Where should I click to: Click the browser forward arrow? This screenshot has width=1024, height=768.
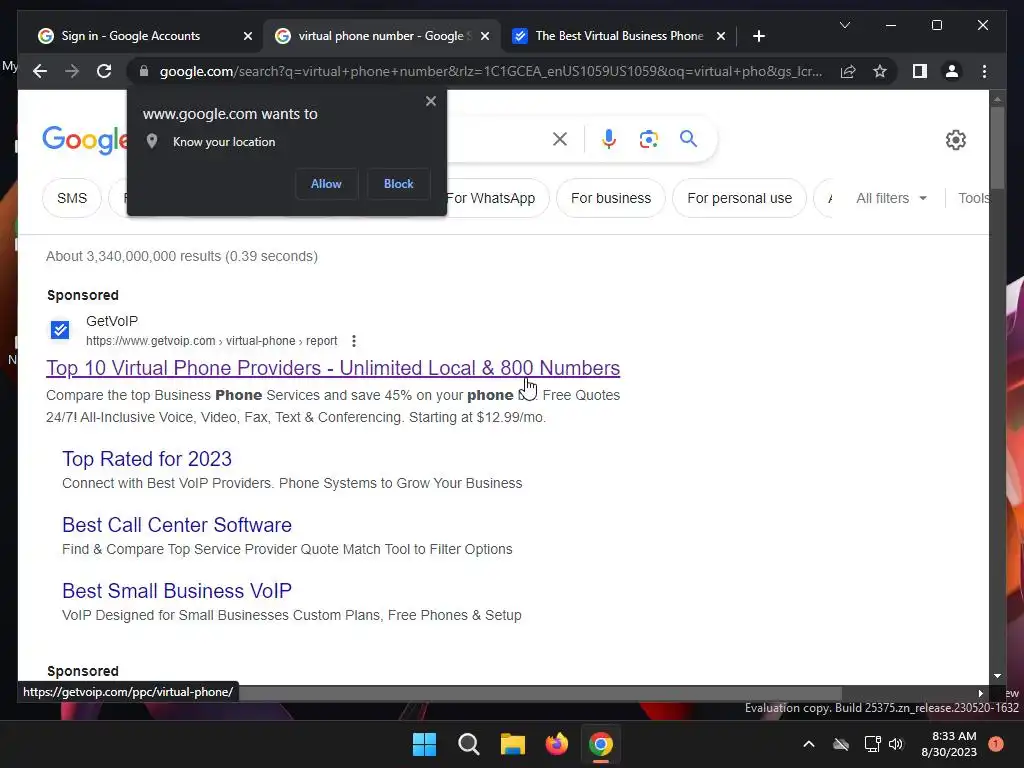pyautogui.click(x=72, y=71)
